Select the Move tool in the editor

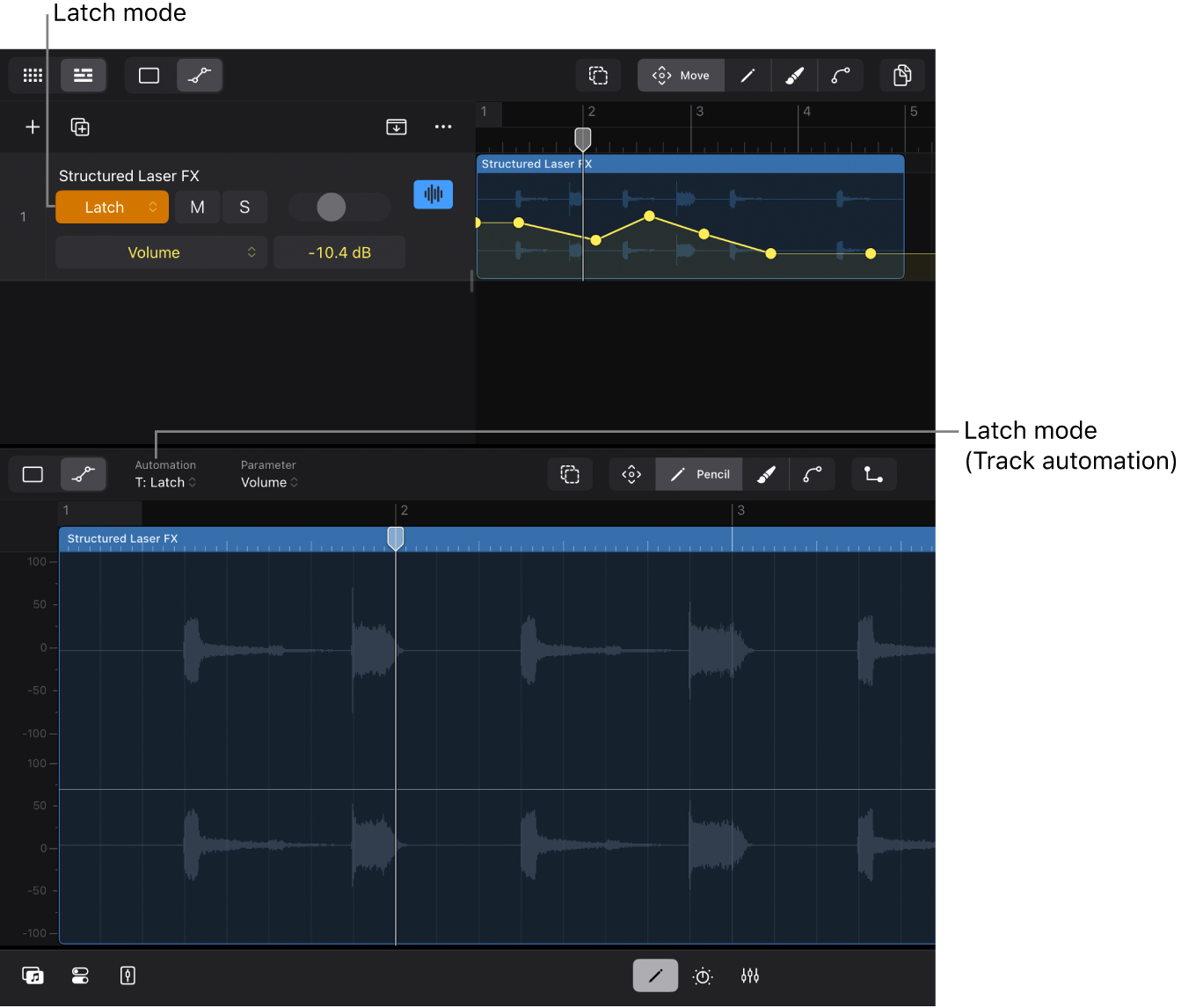click(x=631, y=474)
